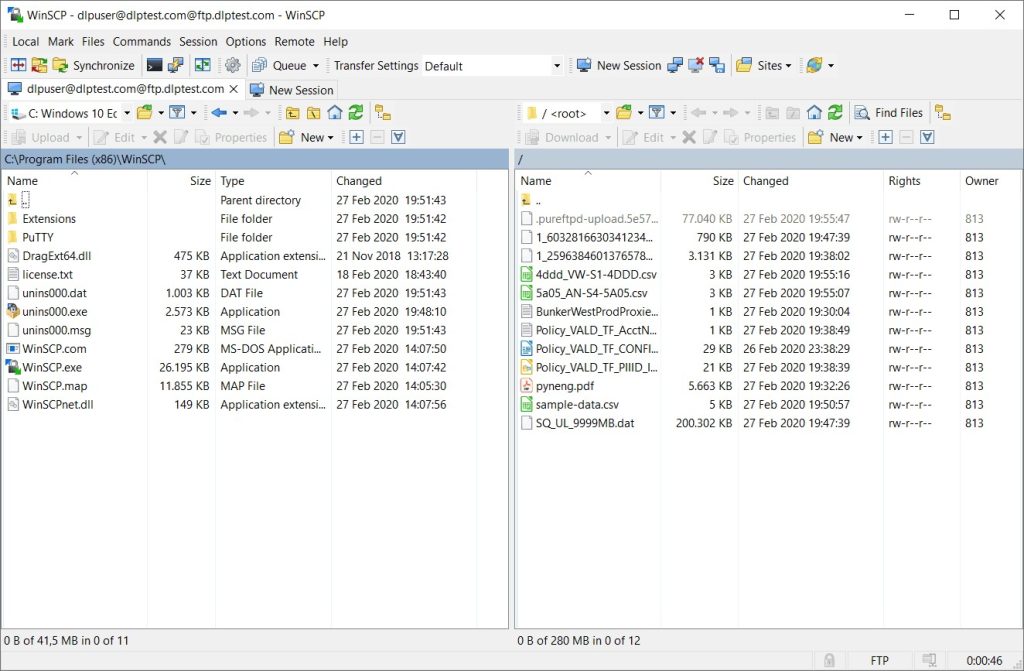Open the Local menu
The image size is (1024, 671).
[x=25, y=41]
